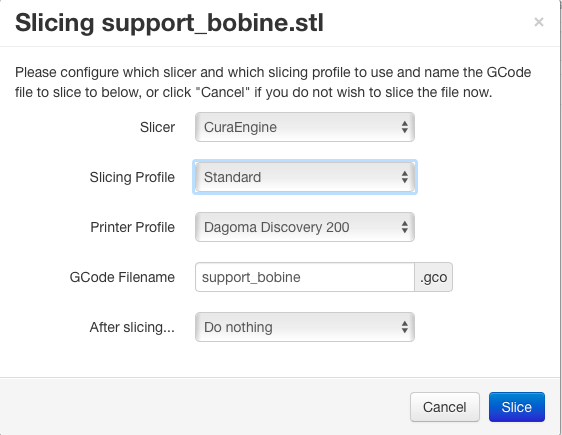Click the GCode Filename field label
This screenshot has height=435, width=562.
tap(122, 277)
